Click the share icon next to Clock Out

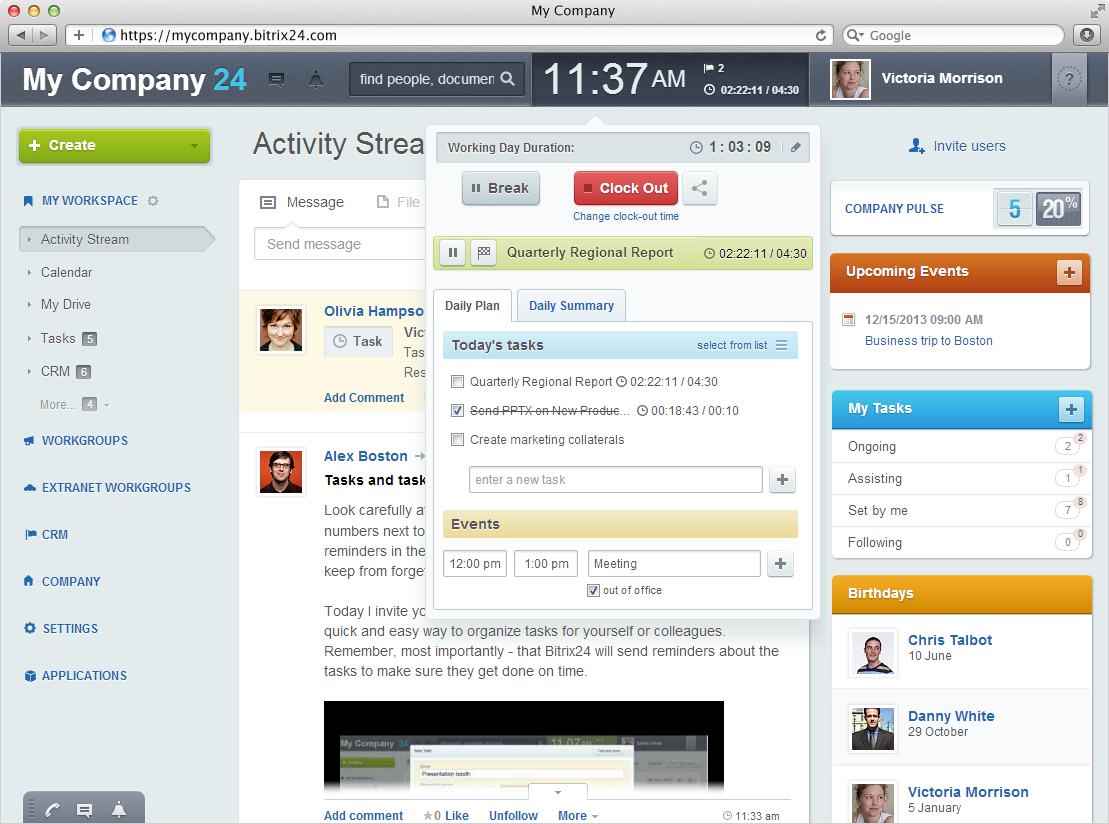[700, 188]
